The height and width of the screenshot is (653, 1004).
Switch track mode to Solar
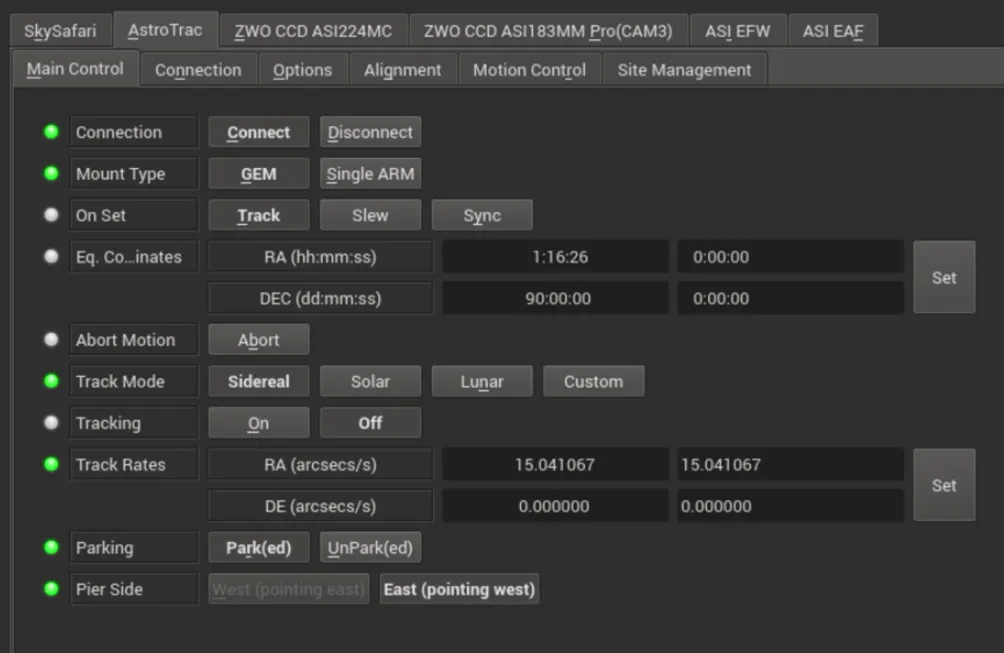click(370, 381)
